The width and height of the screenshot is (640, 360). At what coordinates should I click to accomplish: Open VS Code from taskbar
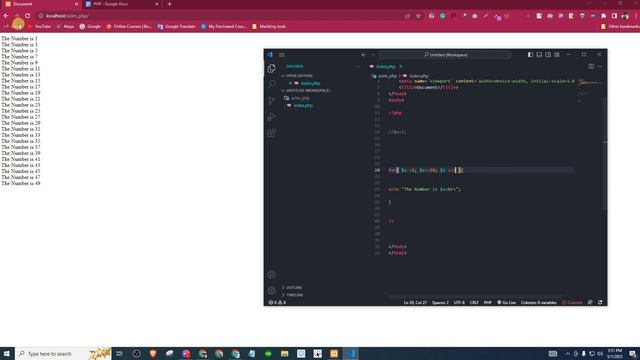[x=351, y=353]
